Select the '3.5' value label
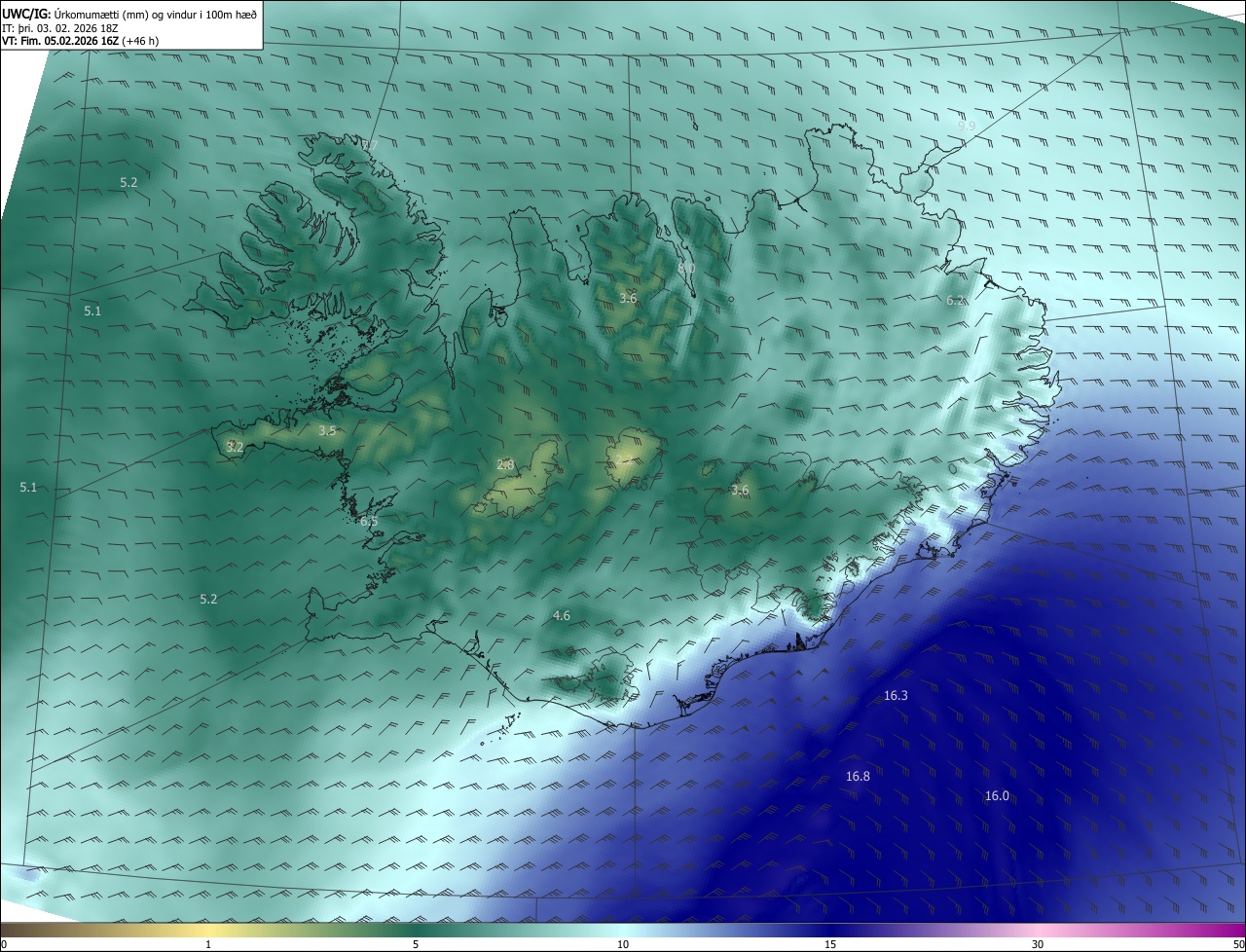This screenshot has height=952, width=1246. [x=327, y=430]
